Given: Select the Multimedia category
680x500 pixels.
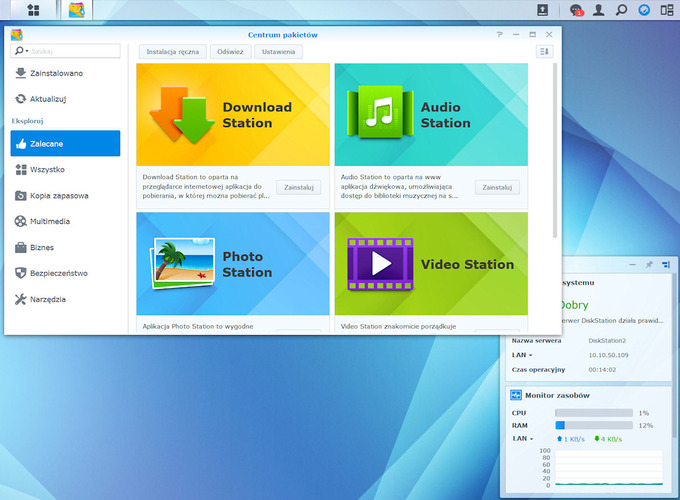Looking at the screenshot, I should tap(65, 222).
